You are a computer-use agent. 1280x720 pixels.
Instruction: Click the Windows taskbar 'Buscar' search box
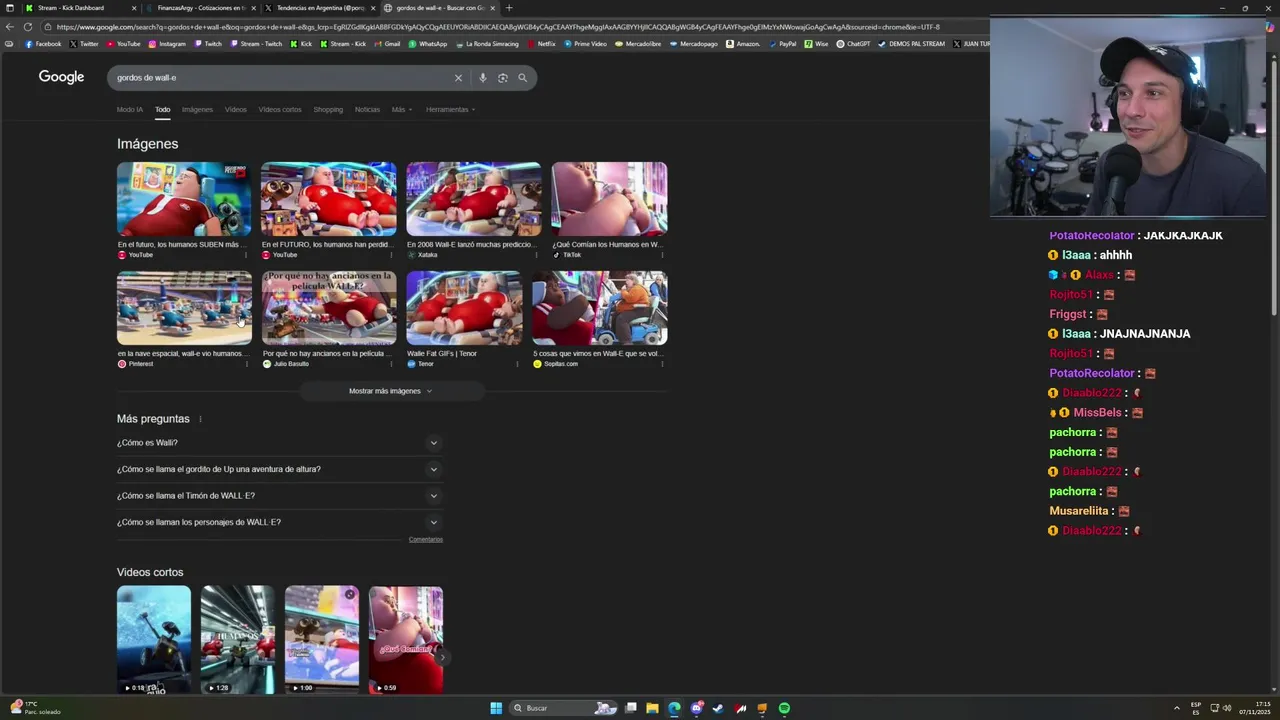(x=563, y=708)
